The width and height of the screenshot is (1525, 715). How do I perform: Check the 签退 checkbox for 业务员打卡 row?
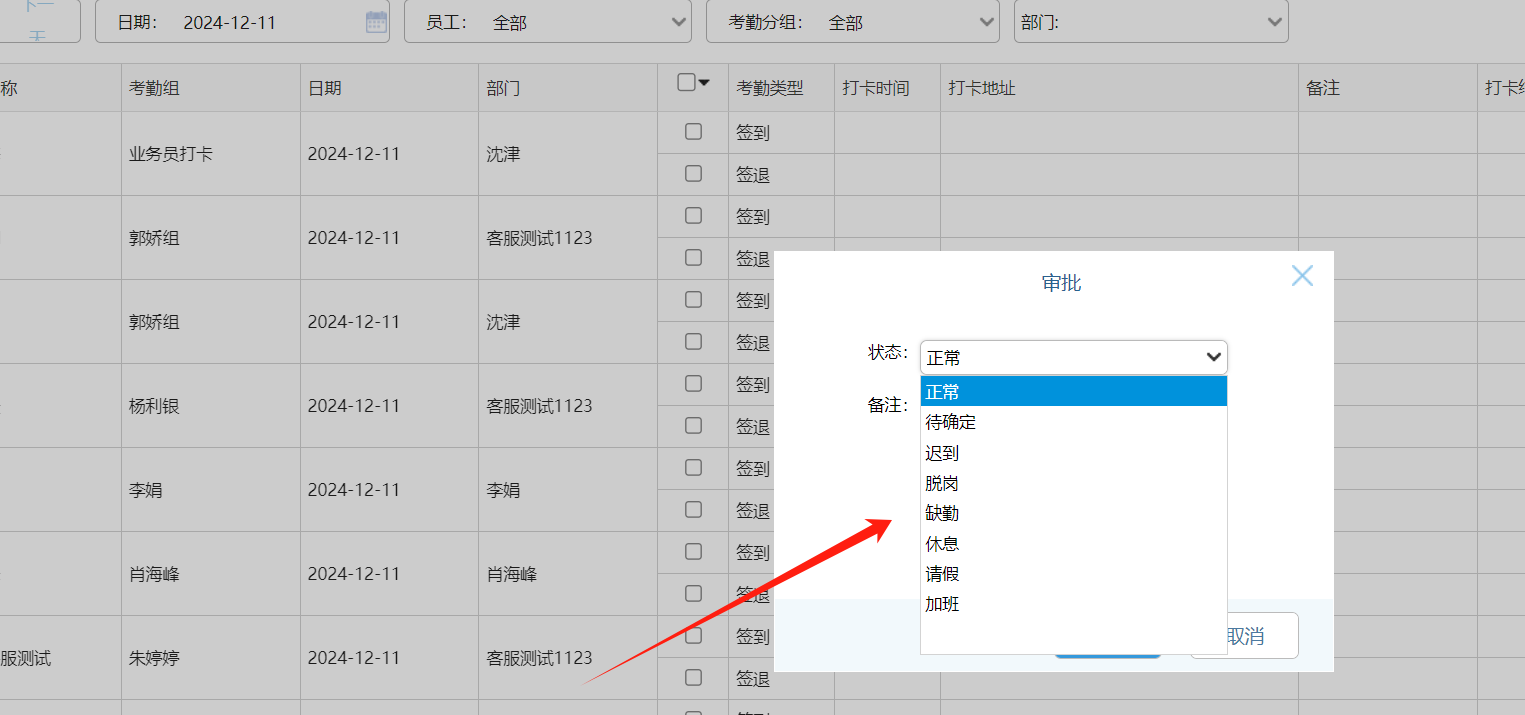pyautogui.click(x=693, y=173)
